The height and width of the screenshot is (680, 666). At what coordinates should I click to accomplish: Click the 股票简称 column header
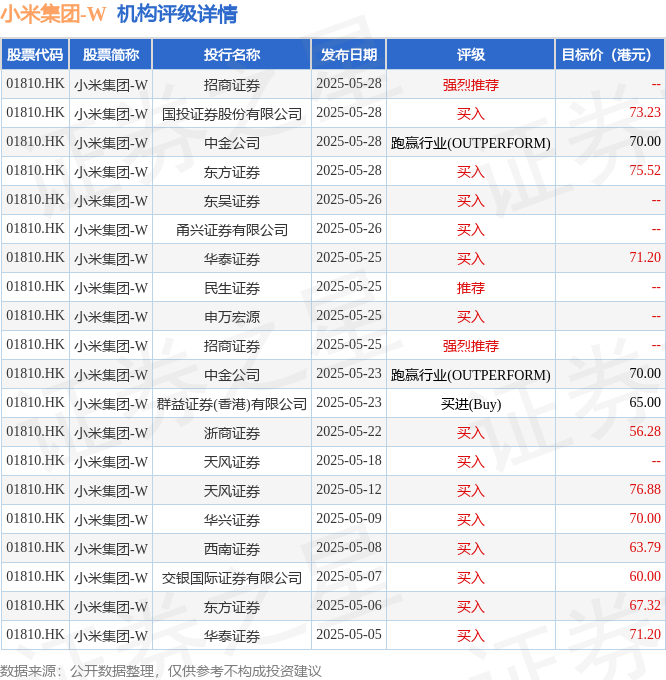111,55
